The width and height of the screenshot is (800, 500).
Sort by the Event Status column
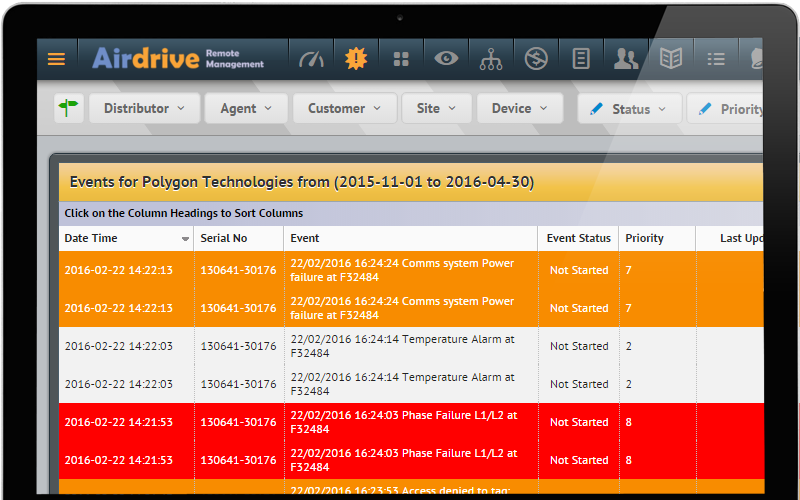[x=579, y=238]
